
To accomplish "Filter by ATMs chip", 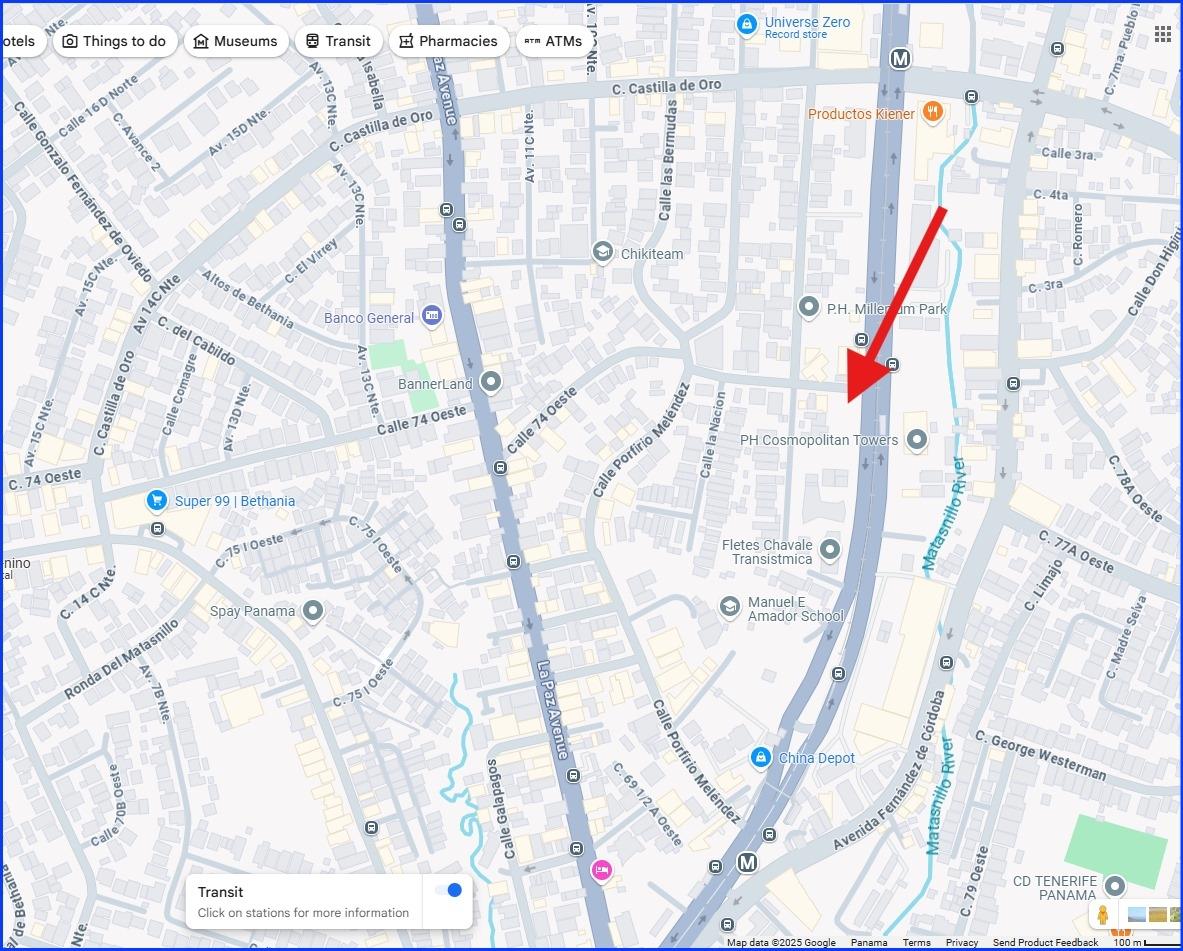I will pyautogui.click(x=553, y=41).
